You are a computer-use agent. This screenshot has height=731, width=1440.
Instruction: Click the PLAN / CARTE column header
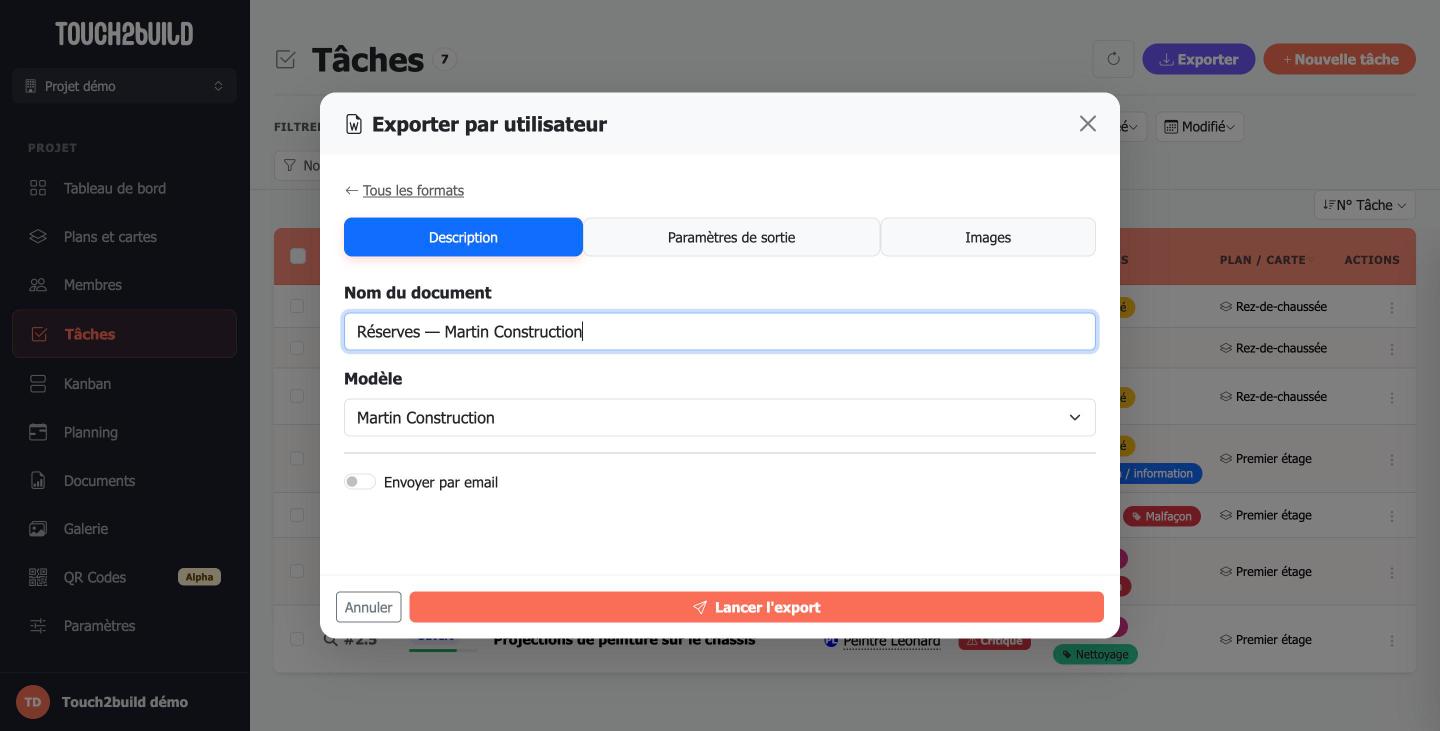click(x=1263, y=260)
